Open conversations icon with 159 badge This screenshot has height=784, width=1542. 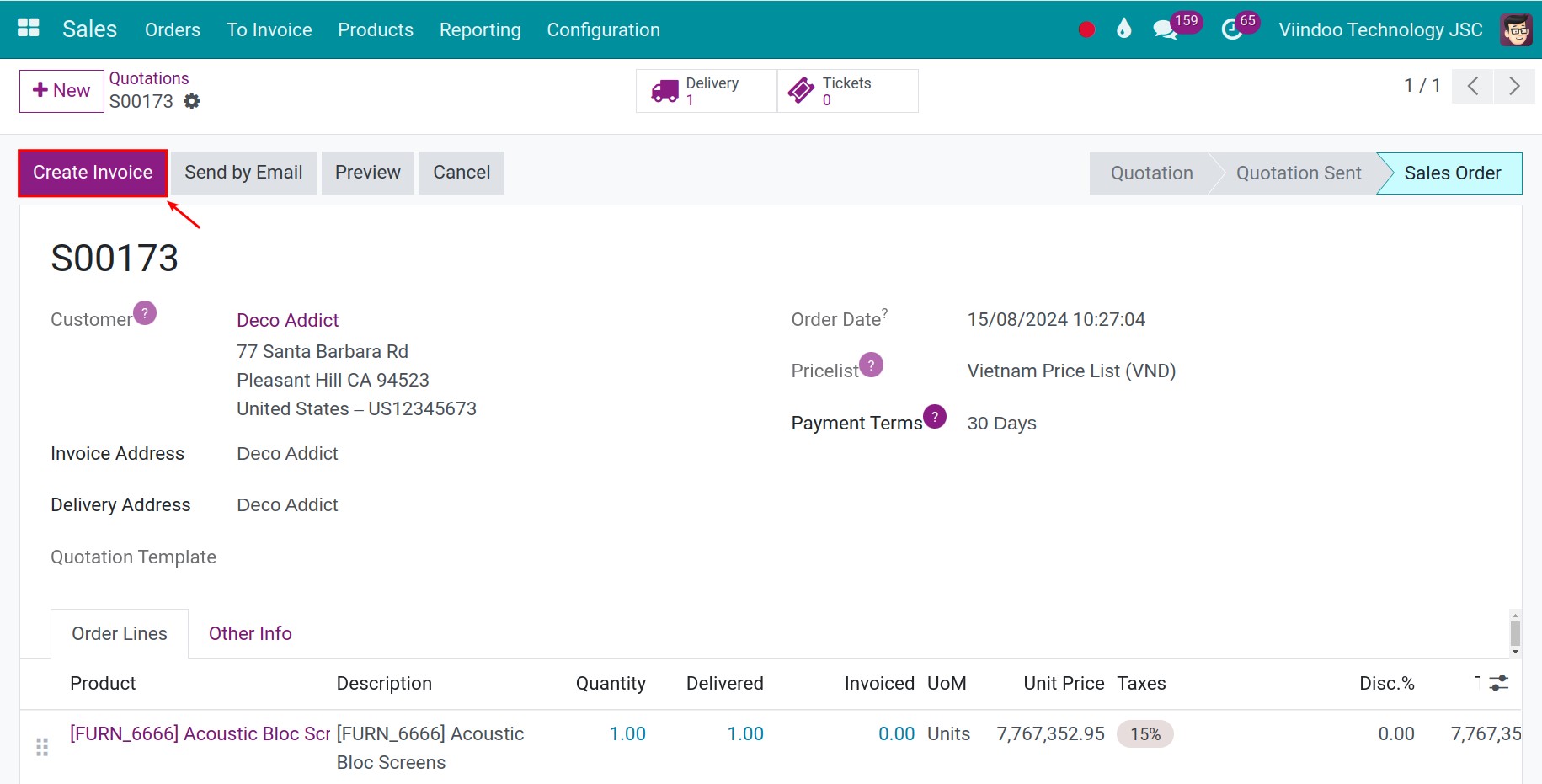[x=1166, y=29]
